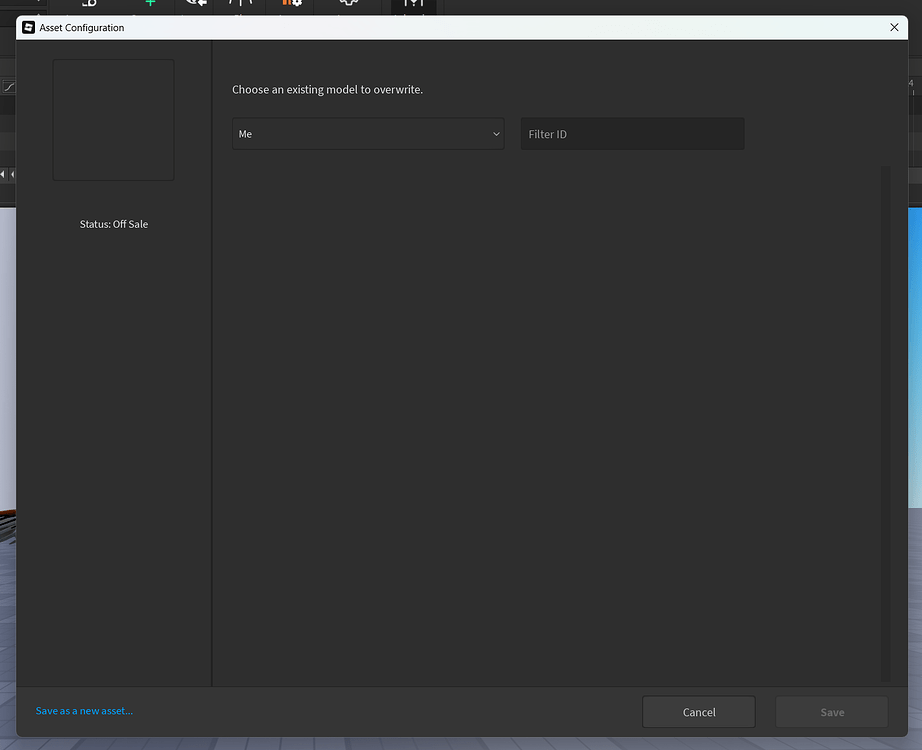Image resolution: width=922 pixels, height=750 pixels.
Task: Click inside the Filter ID input field
Action: pyautogui.click(x=632, y=133)
